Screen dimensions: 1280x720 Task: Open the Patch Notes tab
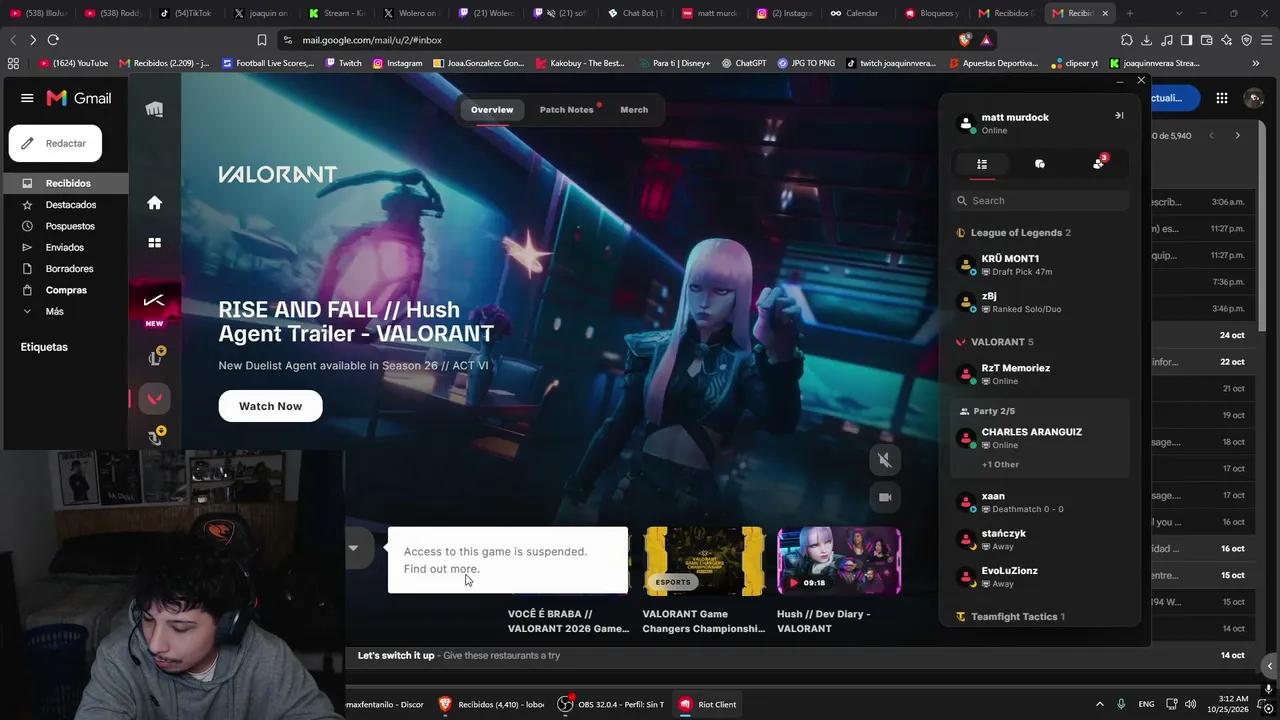pos(567,110)
